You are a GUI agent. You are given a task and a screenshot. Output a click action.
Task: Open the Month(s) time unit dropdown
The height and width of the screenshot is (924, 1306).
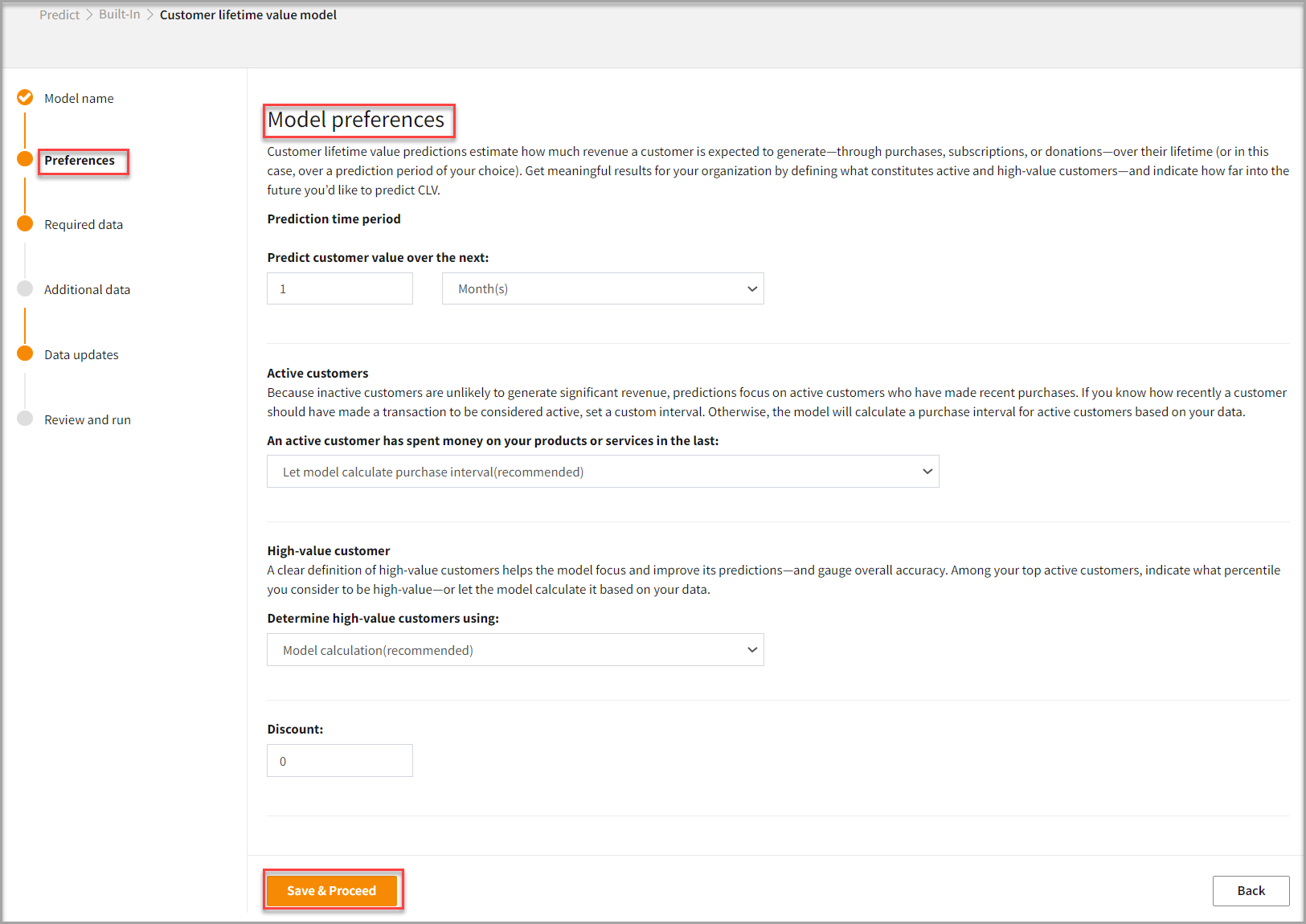pyautogui.click(x=603, y=288)
